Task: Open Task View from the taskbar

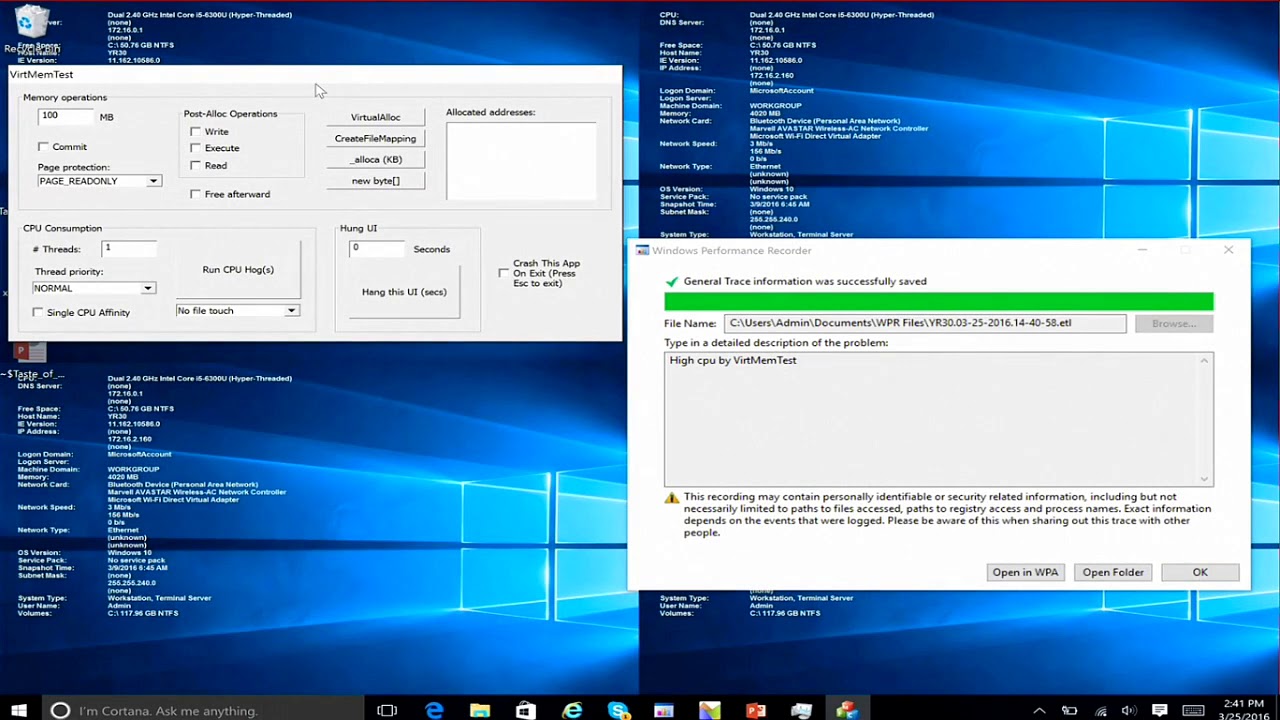Action: 387,711
